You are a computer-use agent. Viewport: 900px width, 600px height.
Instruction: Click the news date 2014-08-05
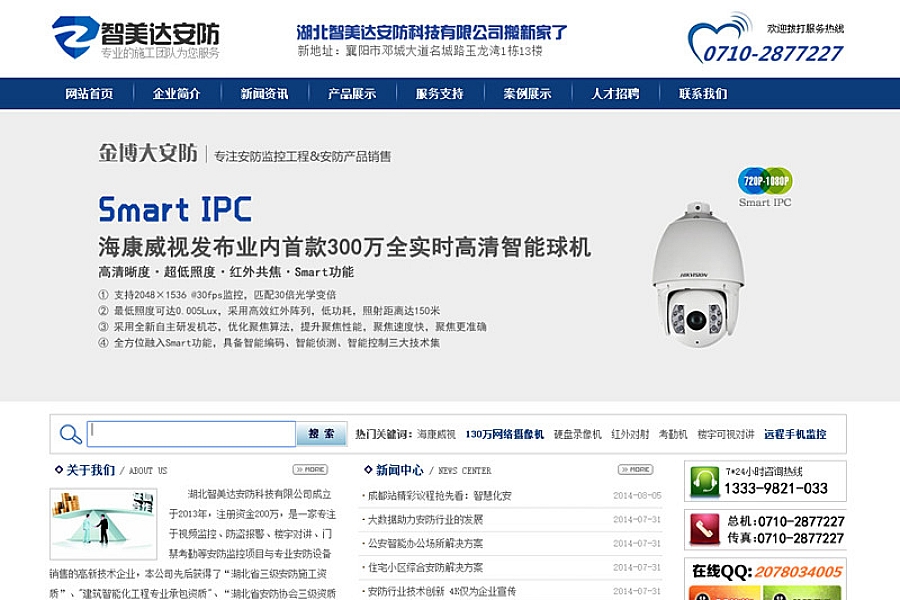point(637,496)
